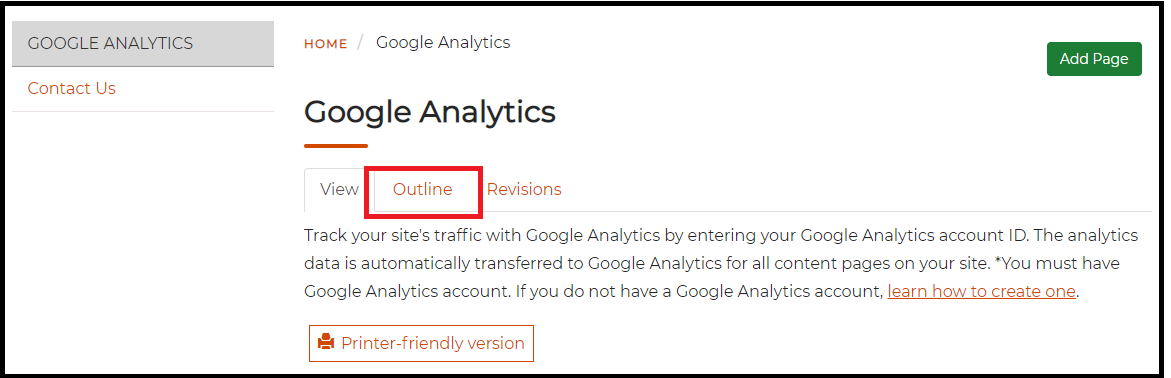The image size is (1171, 378).
Task: Switch to the Revisions tab
Action: click(x=524, y=190)
